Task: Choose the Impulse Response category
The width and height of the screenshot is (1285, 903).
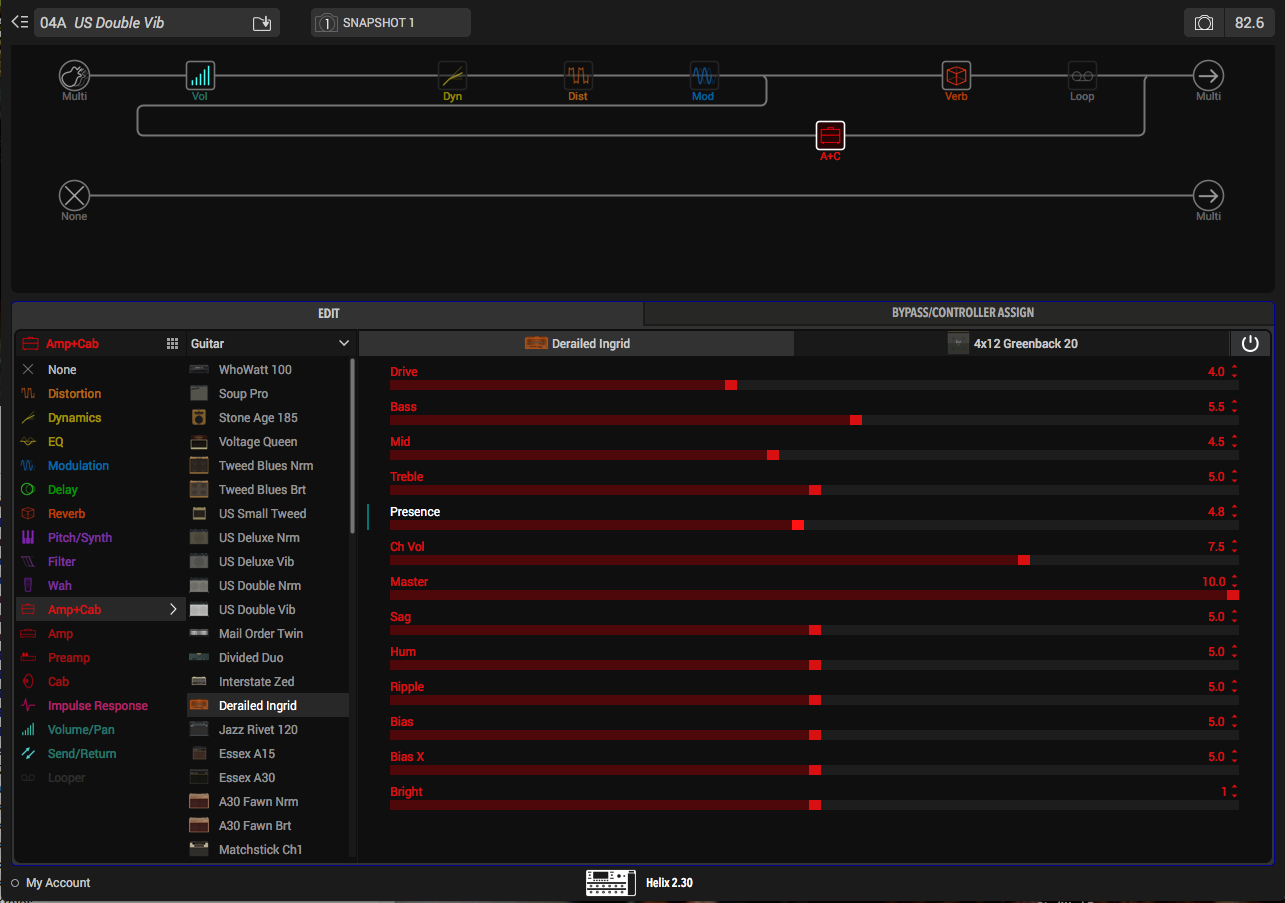Action: point(97,706)
